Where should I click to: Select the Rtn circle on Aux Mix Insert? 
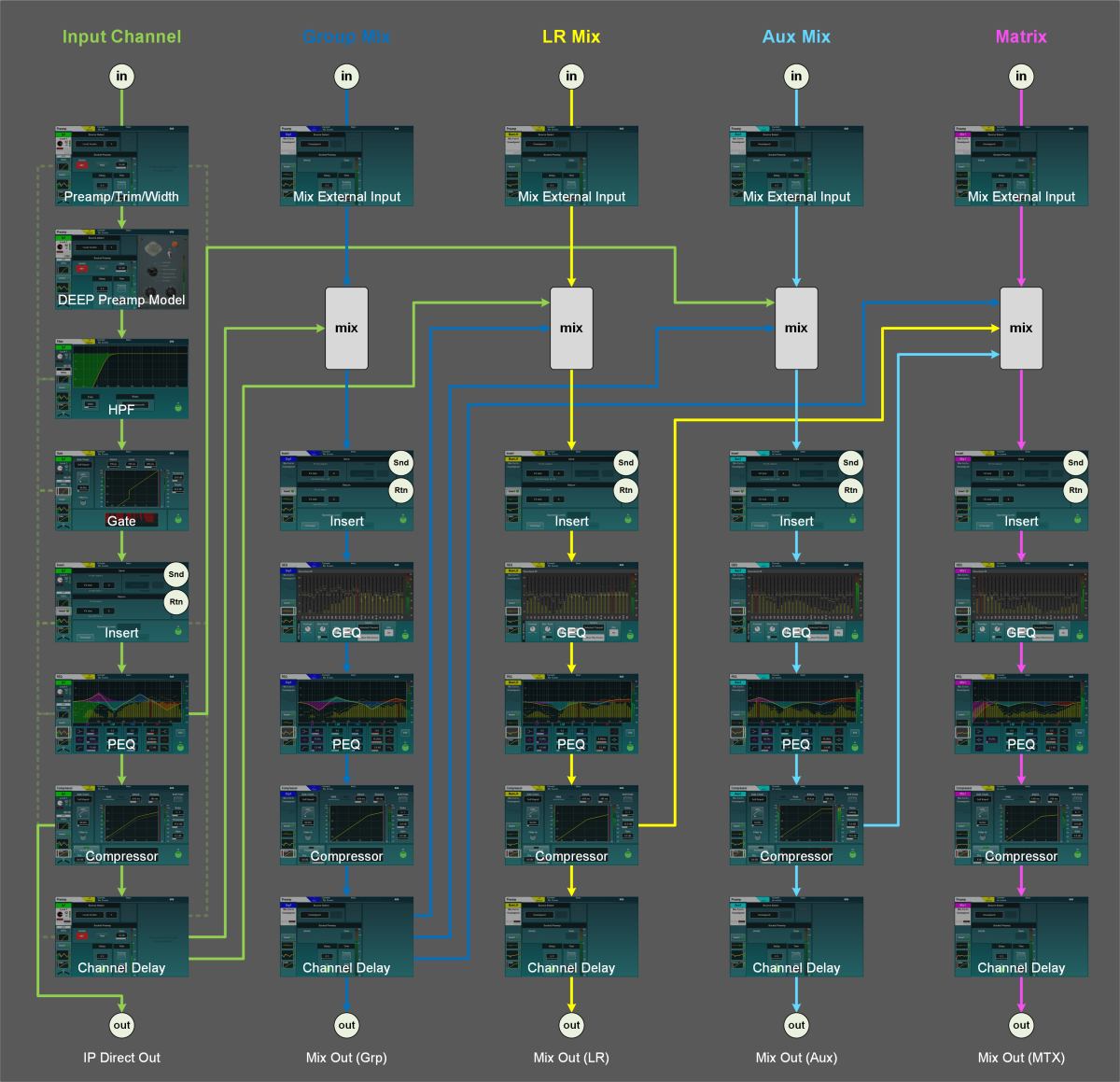(x=850, y=490)
